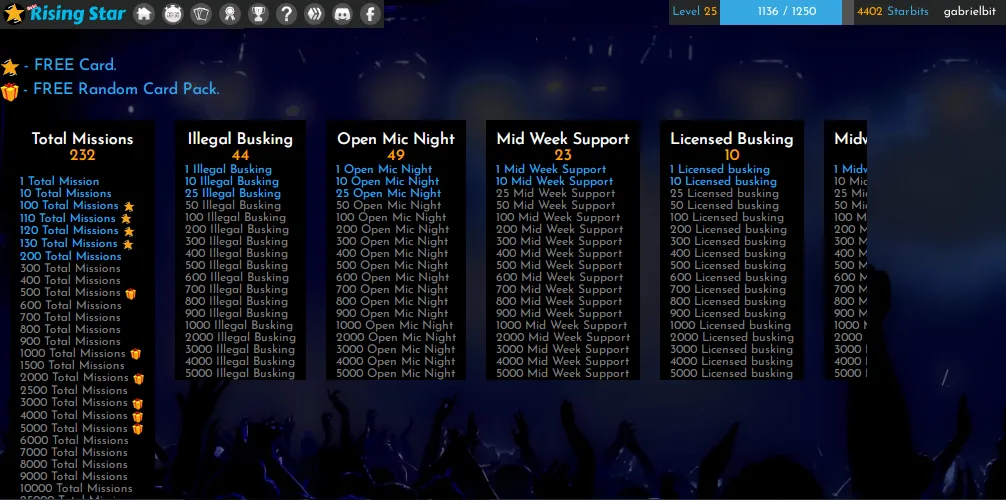Click the 1000 Illegal Busking row
This screenshot has width=1006, height=500.
click(239, 325)
